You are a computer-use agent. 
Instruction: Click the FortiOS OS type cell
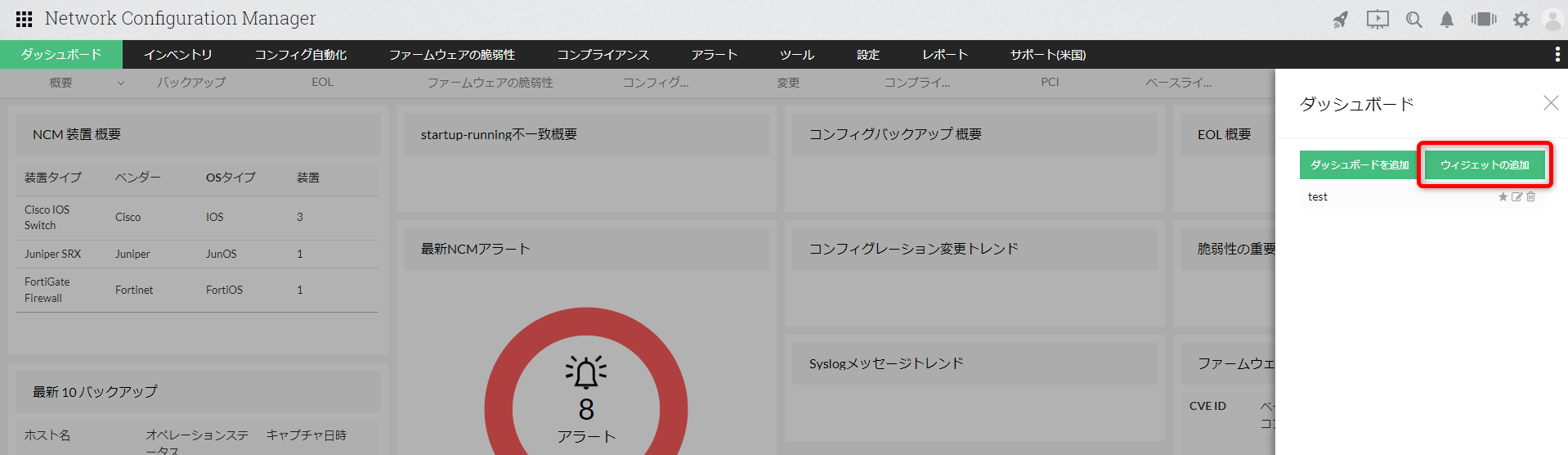224,290
